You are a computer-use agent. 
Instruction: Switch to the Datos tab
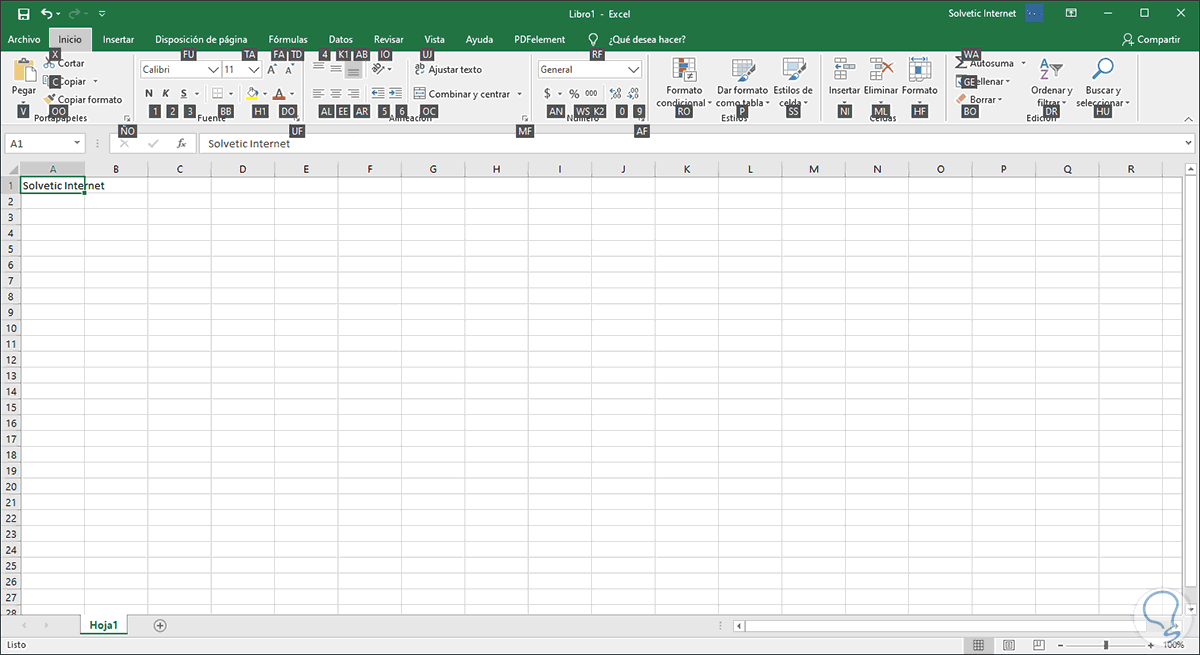click(340, 39)
